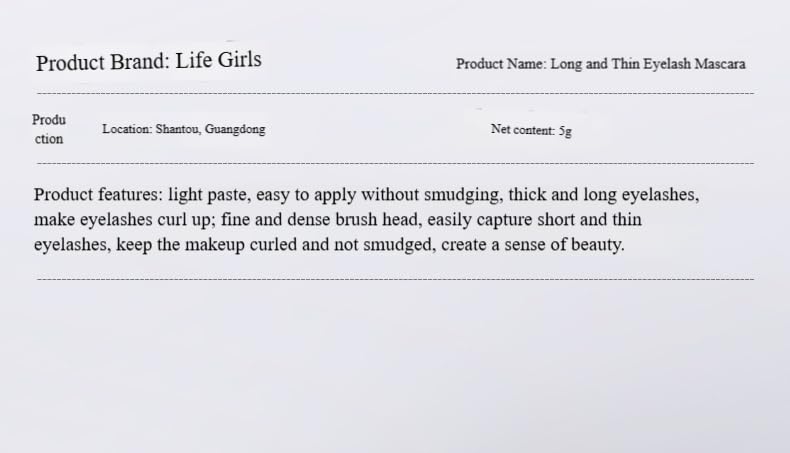Click Location: Shantou, Guangdong
790x453 pixels.
click(x=184, y=129)
